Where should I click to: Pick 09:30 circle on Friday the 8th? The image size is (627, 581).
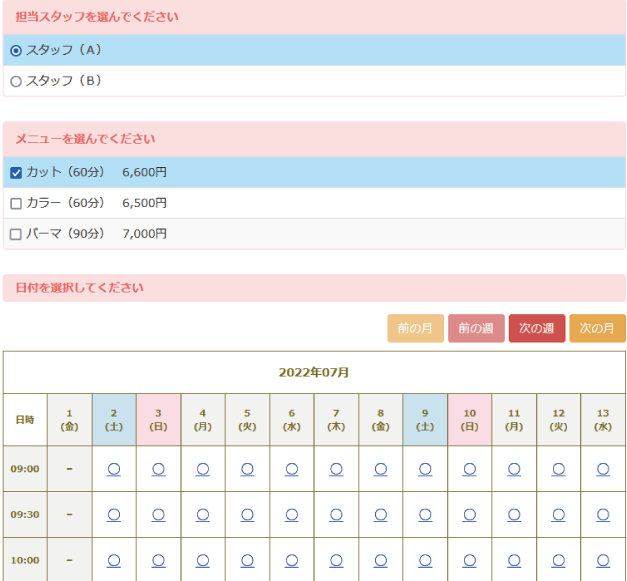point(380,514)
